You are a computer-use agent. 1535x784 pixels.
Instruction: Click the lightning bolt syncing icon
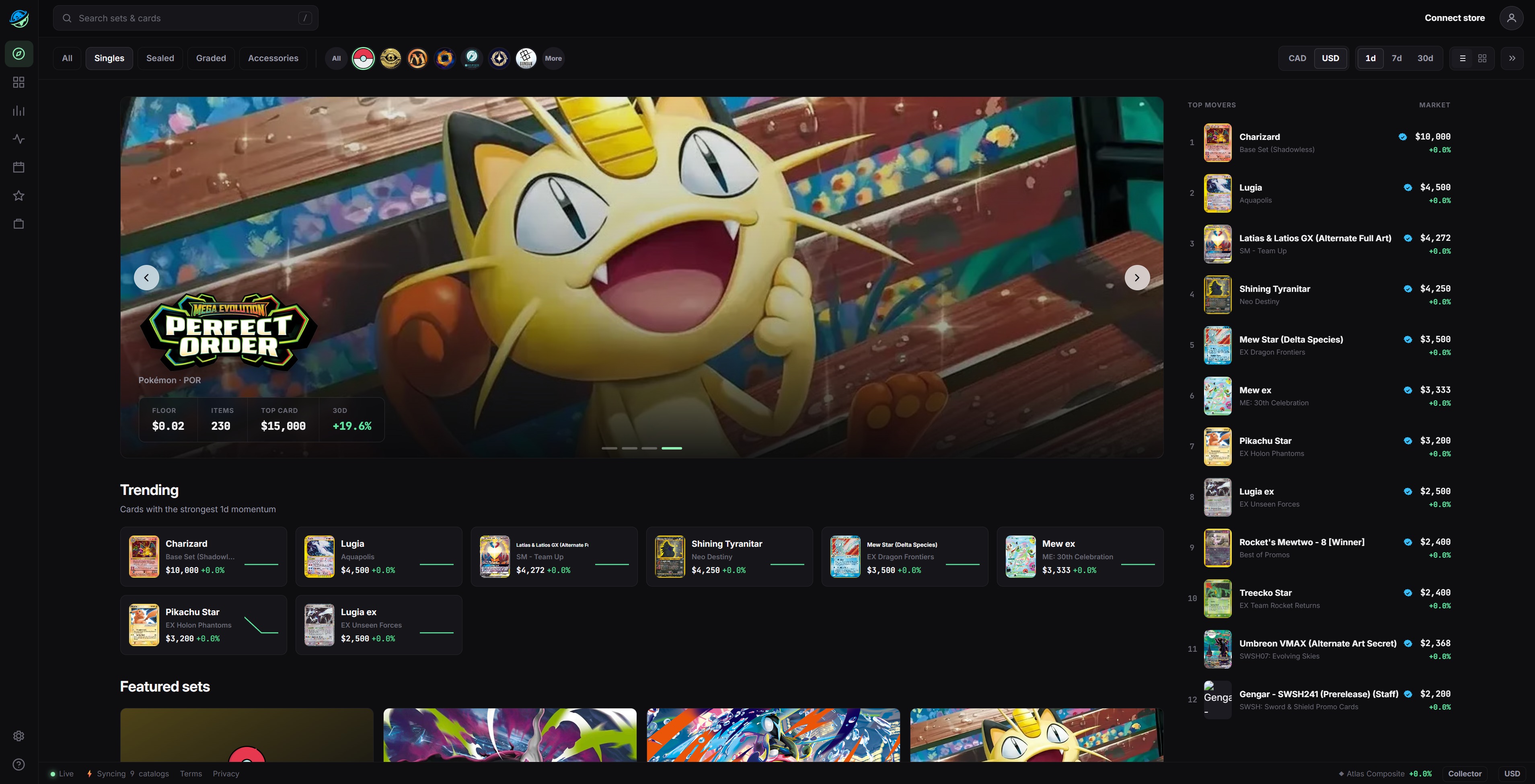point(89,774)
